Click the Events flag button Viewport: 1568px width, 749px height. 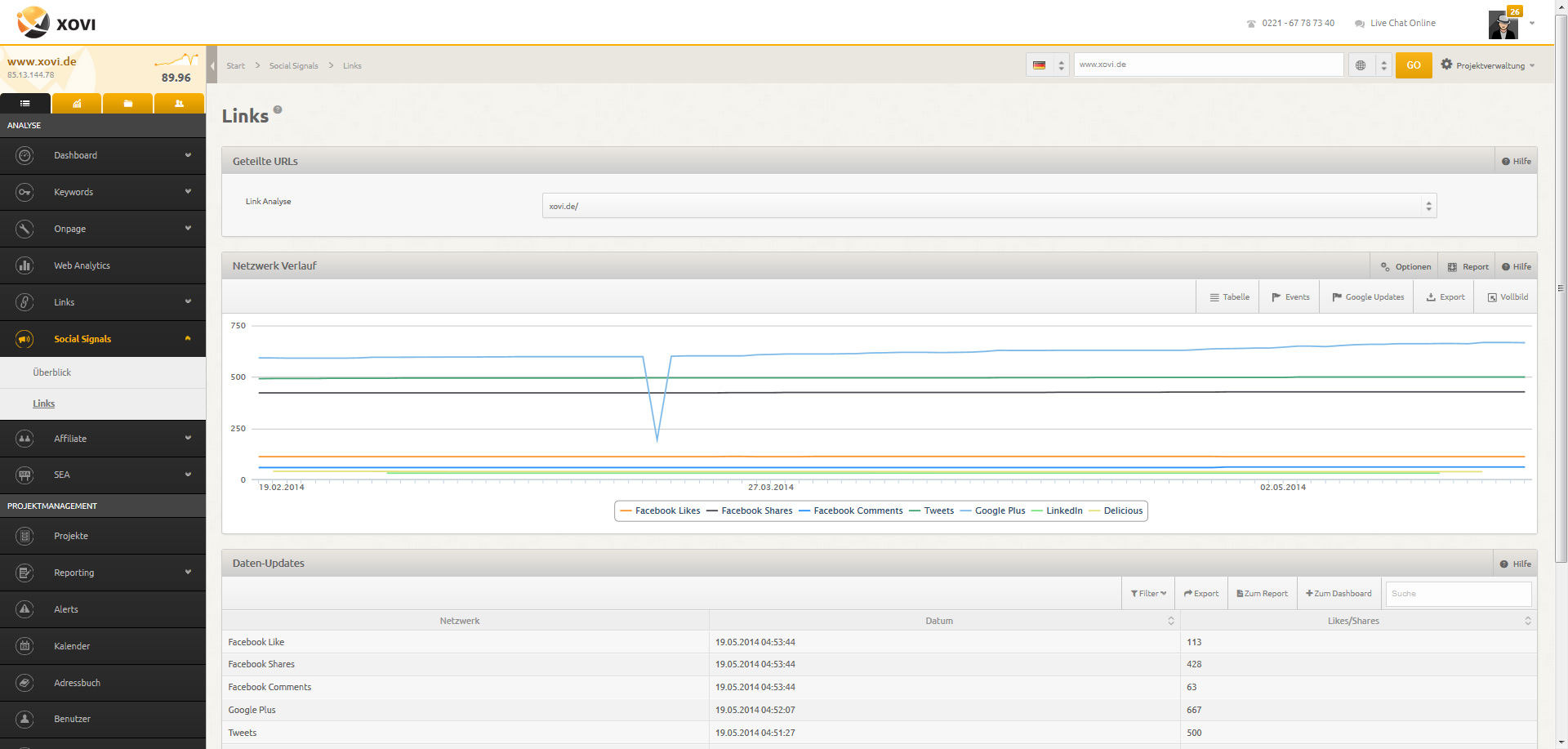(x=1290, y=297)
